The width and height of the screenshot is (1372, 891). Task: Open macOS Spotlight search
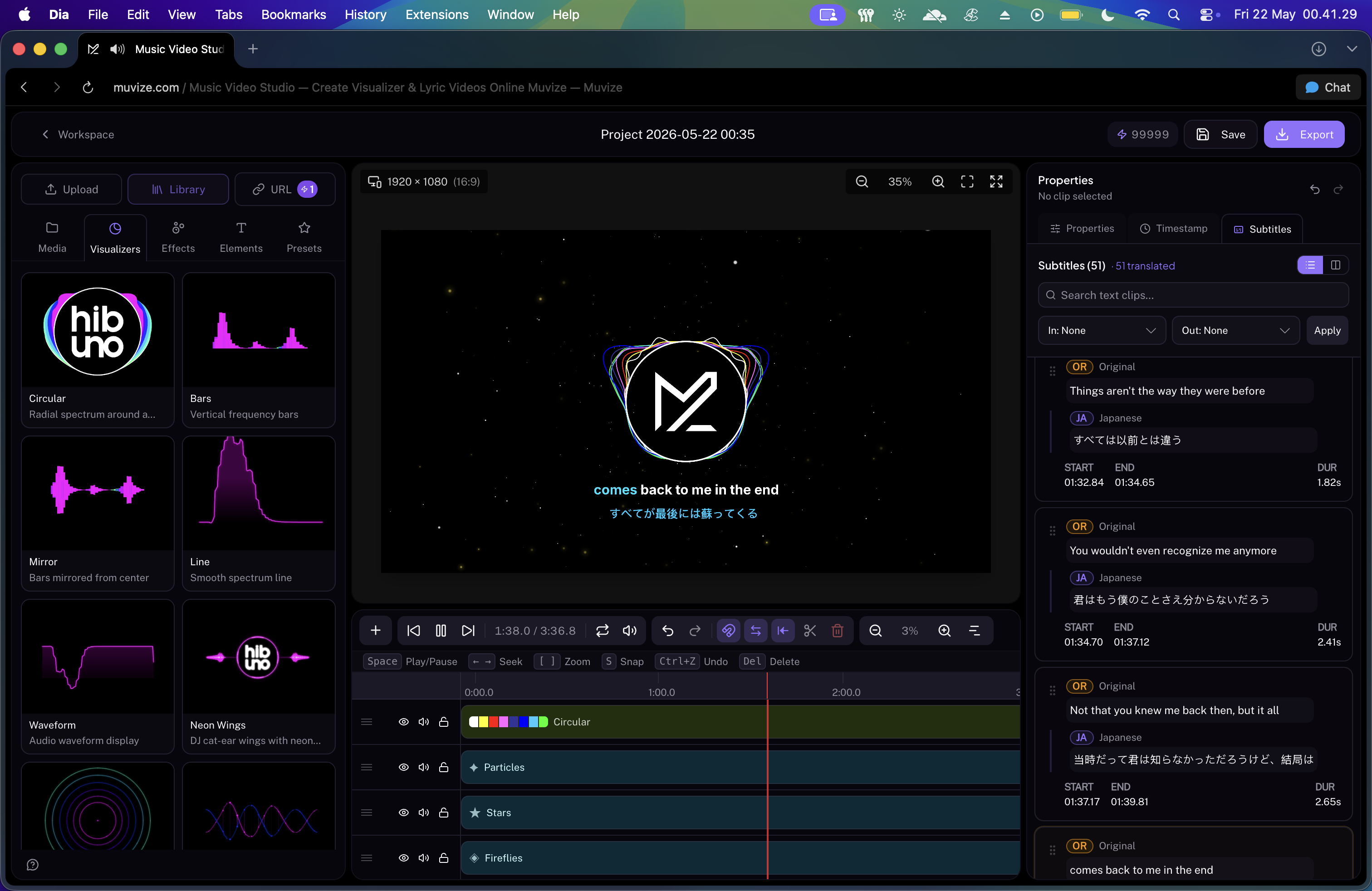pos(1173,15)
